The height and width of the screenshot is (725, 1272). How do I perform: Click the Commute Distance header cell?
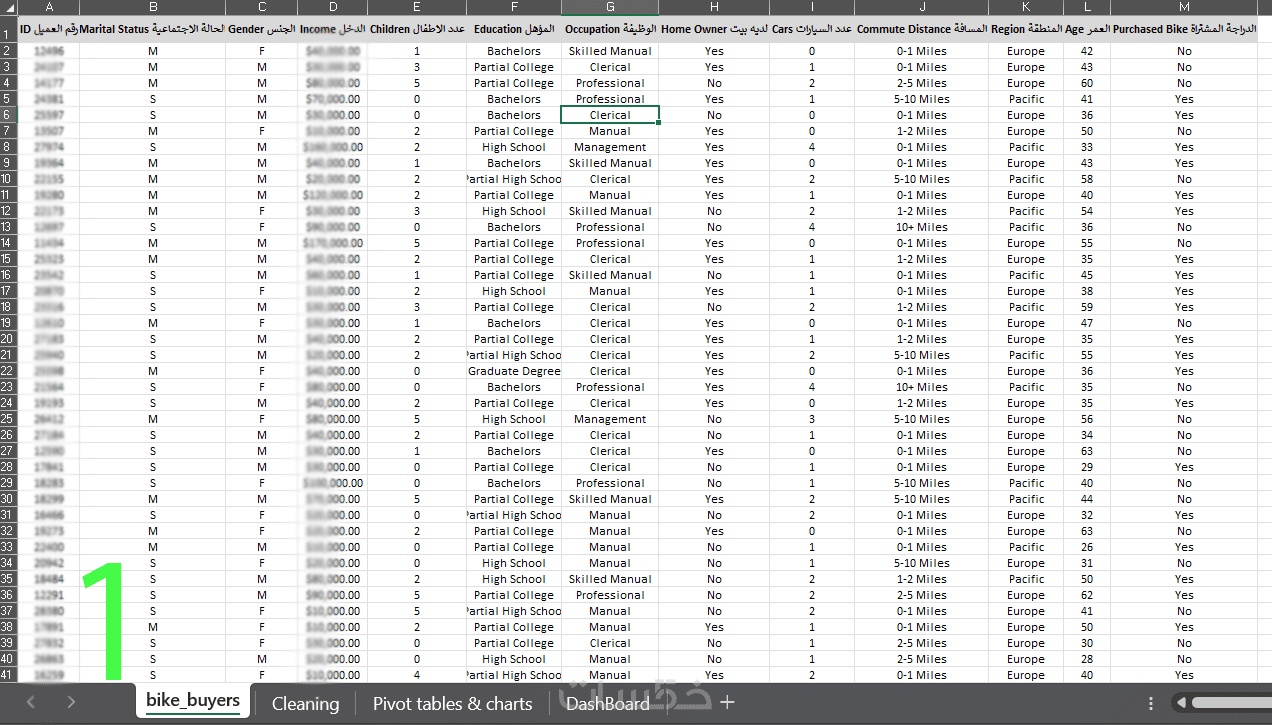[x=922, y=29]
